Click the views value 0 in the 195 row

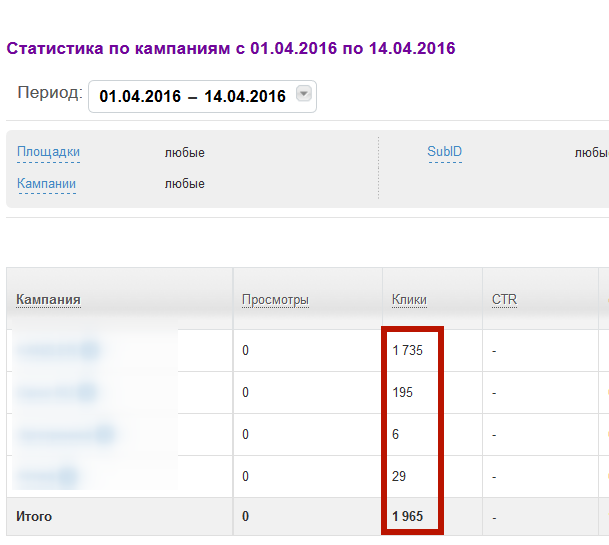click(245, 392)
